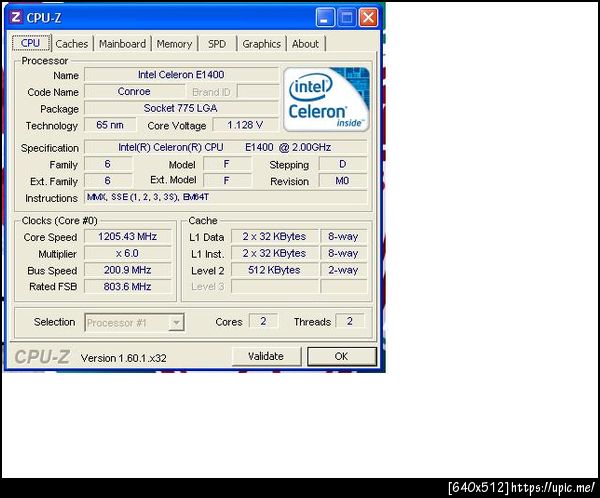Click the Revision value 'M0'
Screen dimensions: 600x498
(x=342, y=181)
